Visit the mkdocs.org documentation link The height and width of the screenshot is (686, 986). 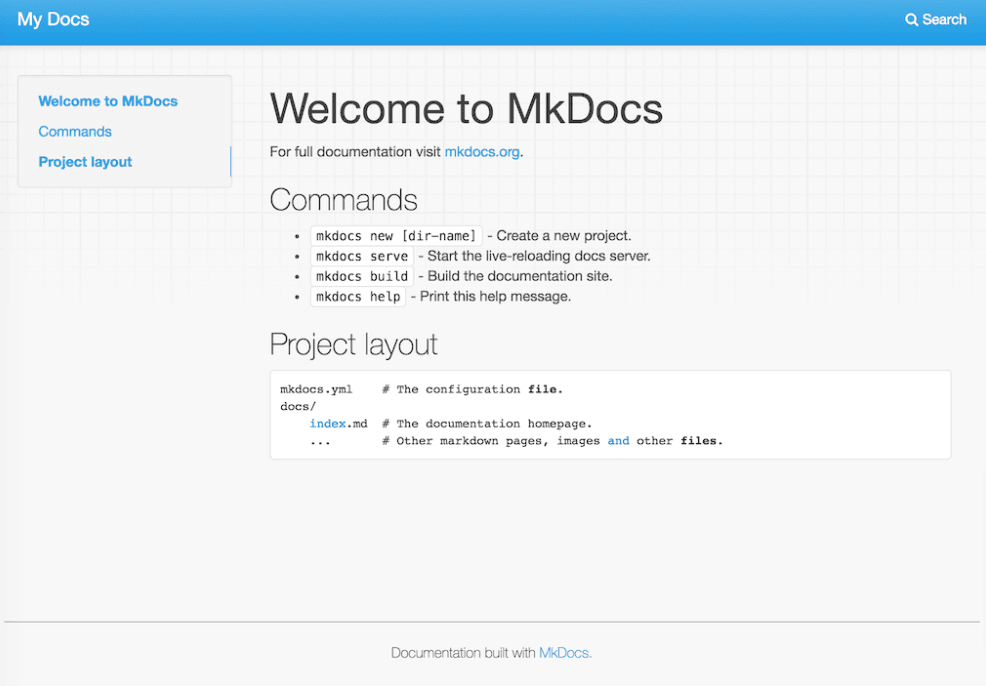(x=482, y=152)
